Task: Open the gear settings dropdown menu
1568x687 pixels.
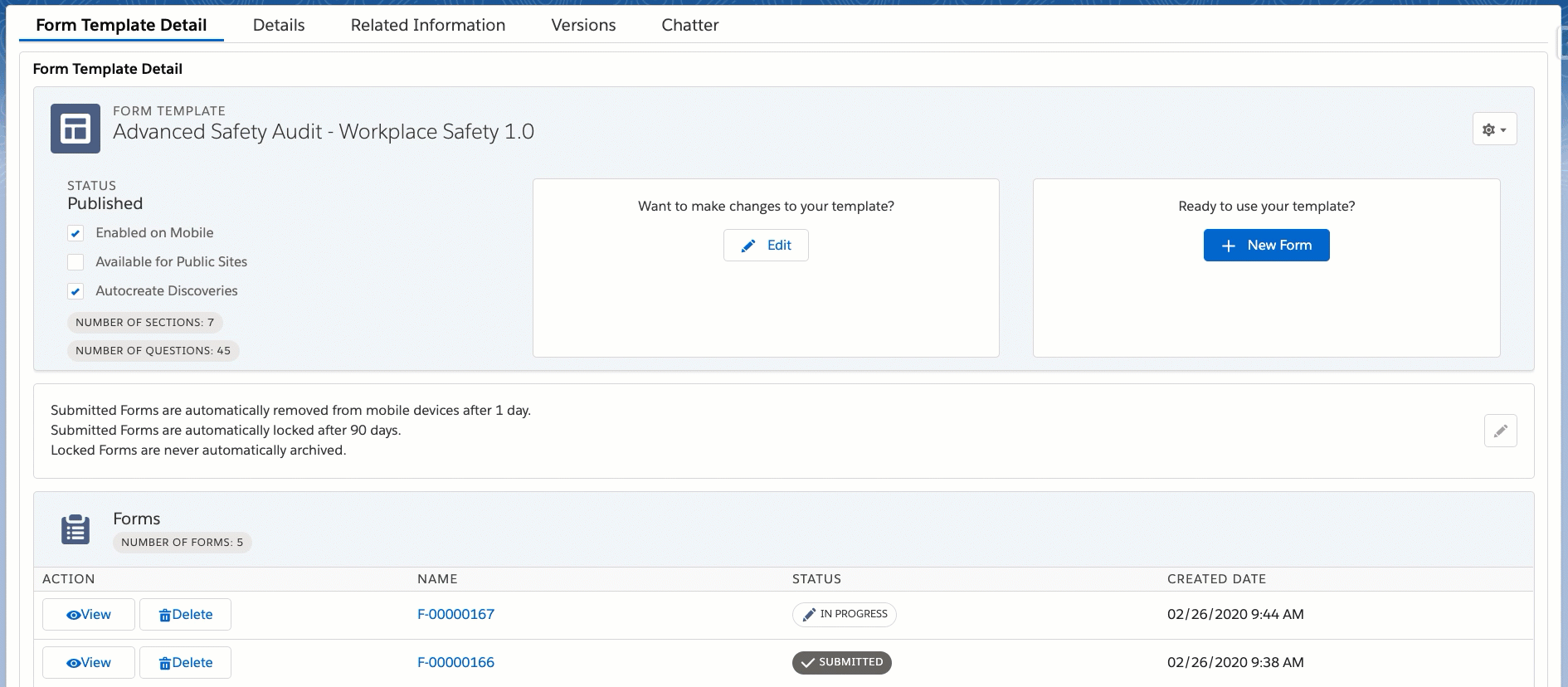Action: [1494, 129]
